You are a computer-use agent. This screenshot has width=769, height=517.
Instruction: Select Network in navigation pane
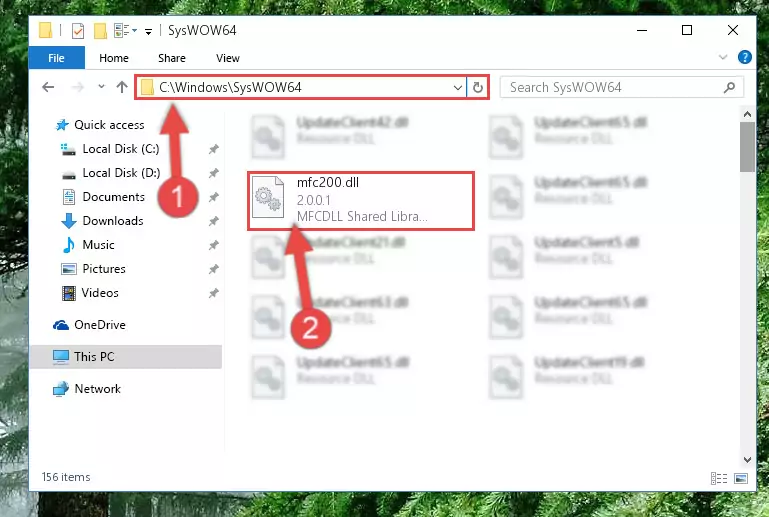point(98,389)
